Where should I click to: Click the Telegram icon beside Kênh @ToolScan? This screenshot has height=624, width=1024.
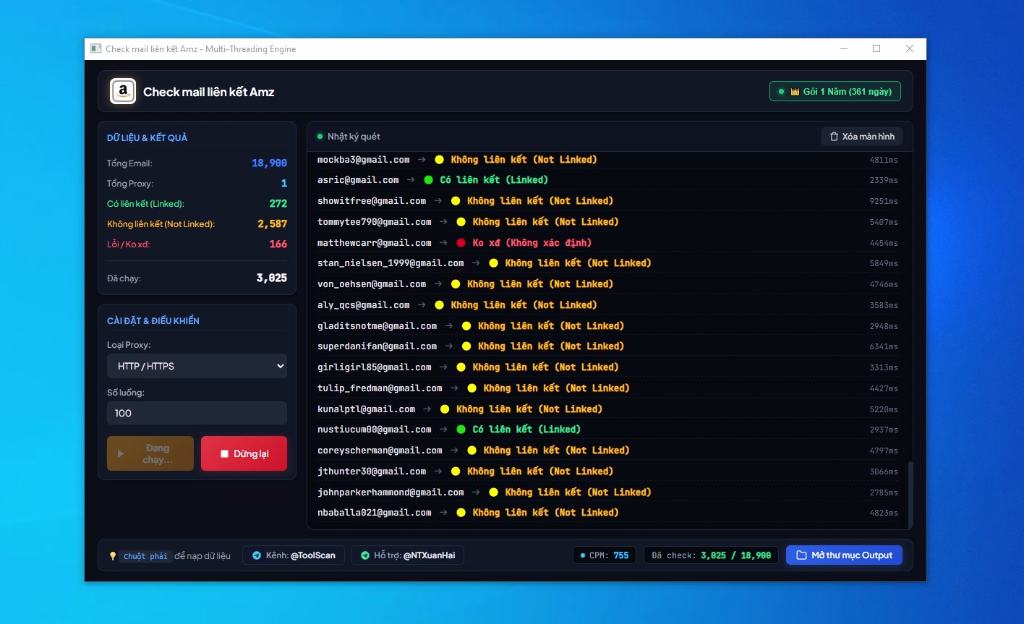coord(257,555)
